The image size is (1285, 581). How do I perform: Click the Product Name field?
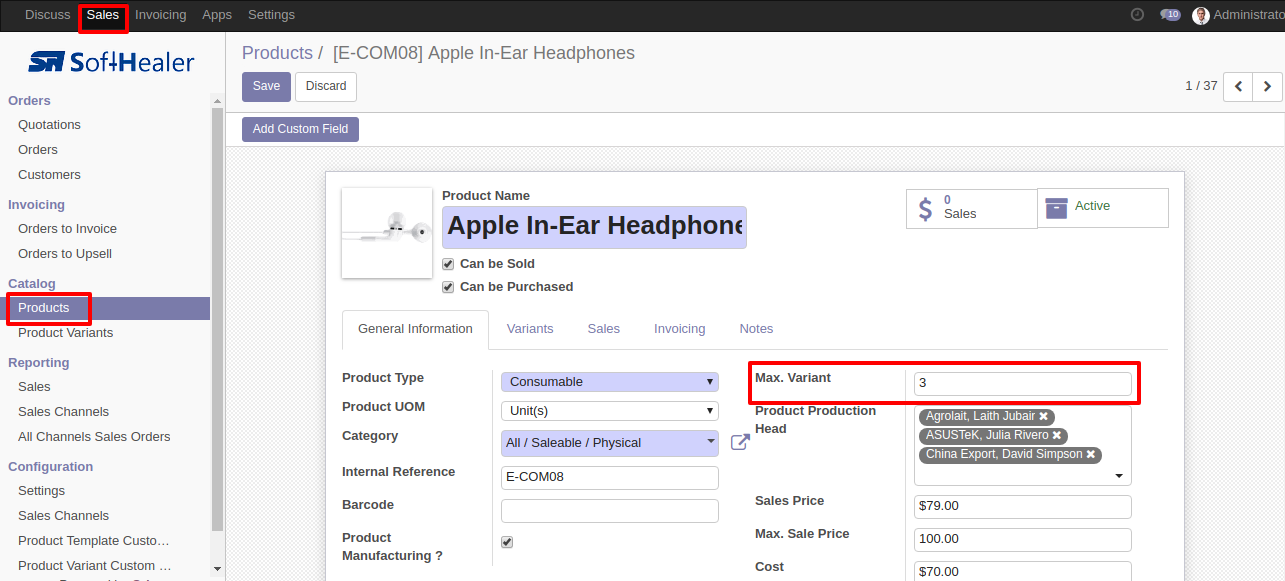click(594, 227)
